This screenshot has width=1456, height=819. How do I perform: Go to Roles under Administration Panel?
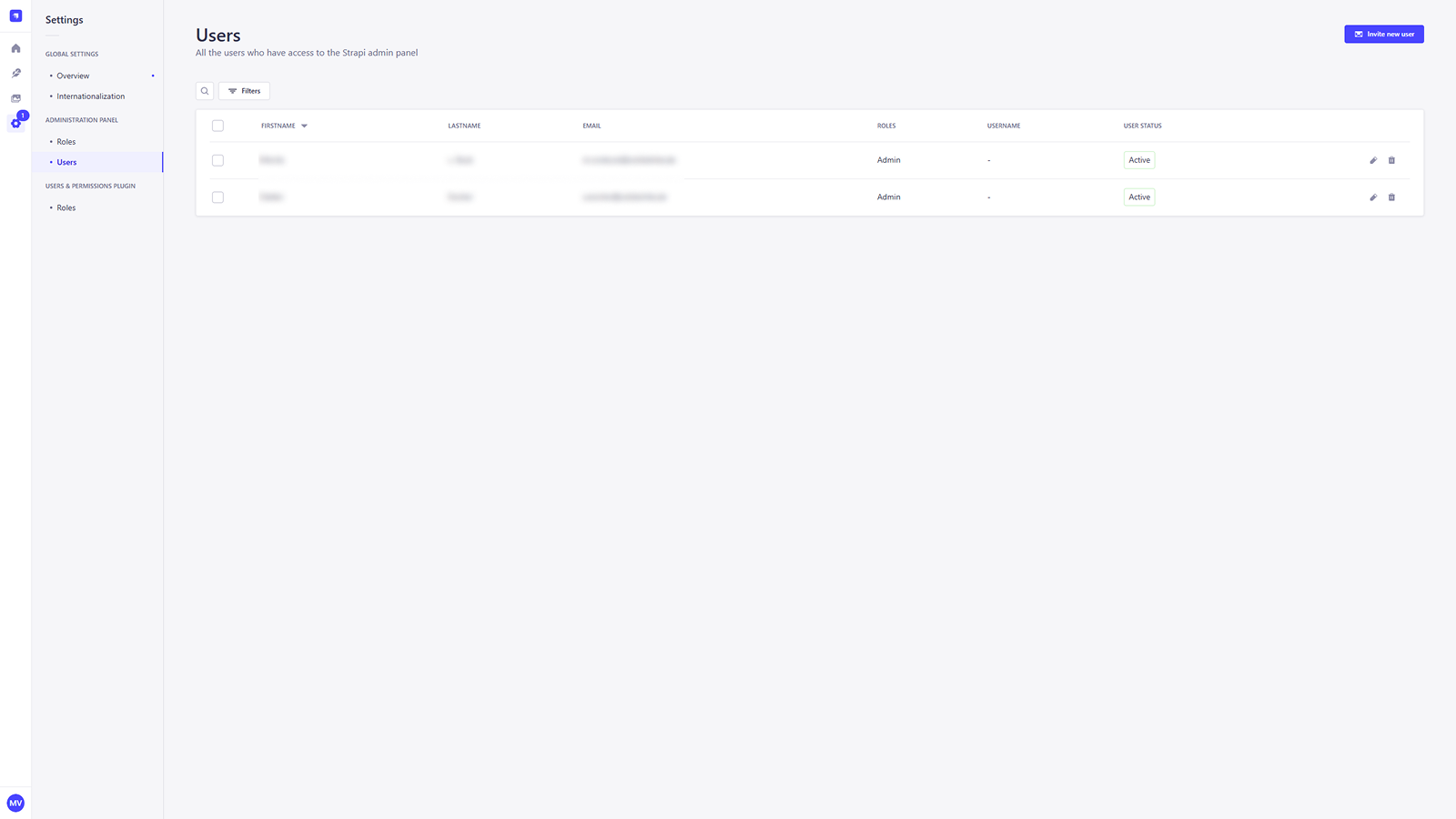tap(66, 141)
